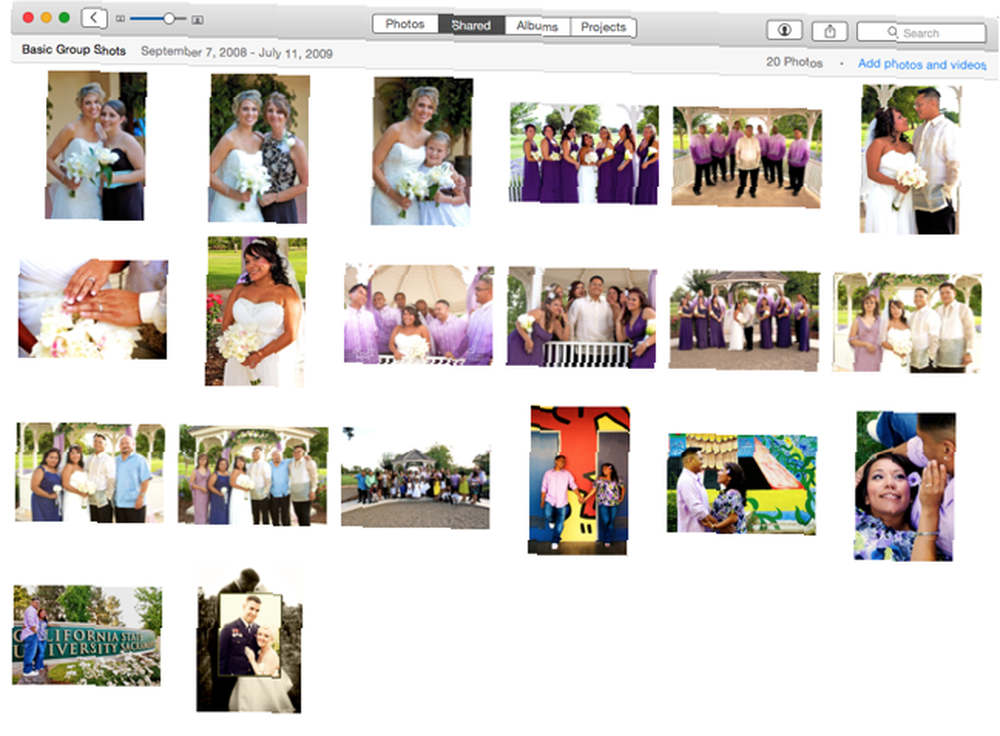Go back using the chevron button

coord(94,17)
